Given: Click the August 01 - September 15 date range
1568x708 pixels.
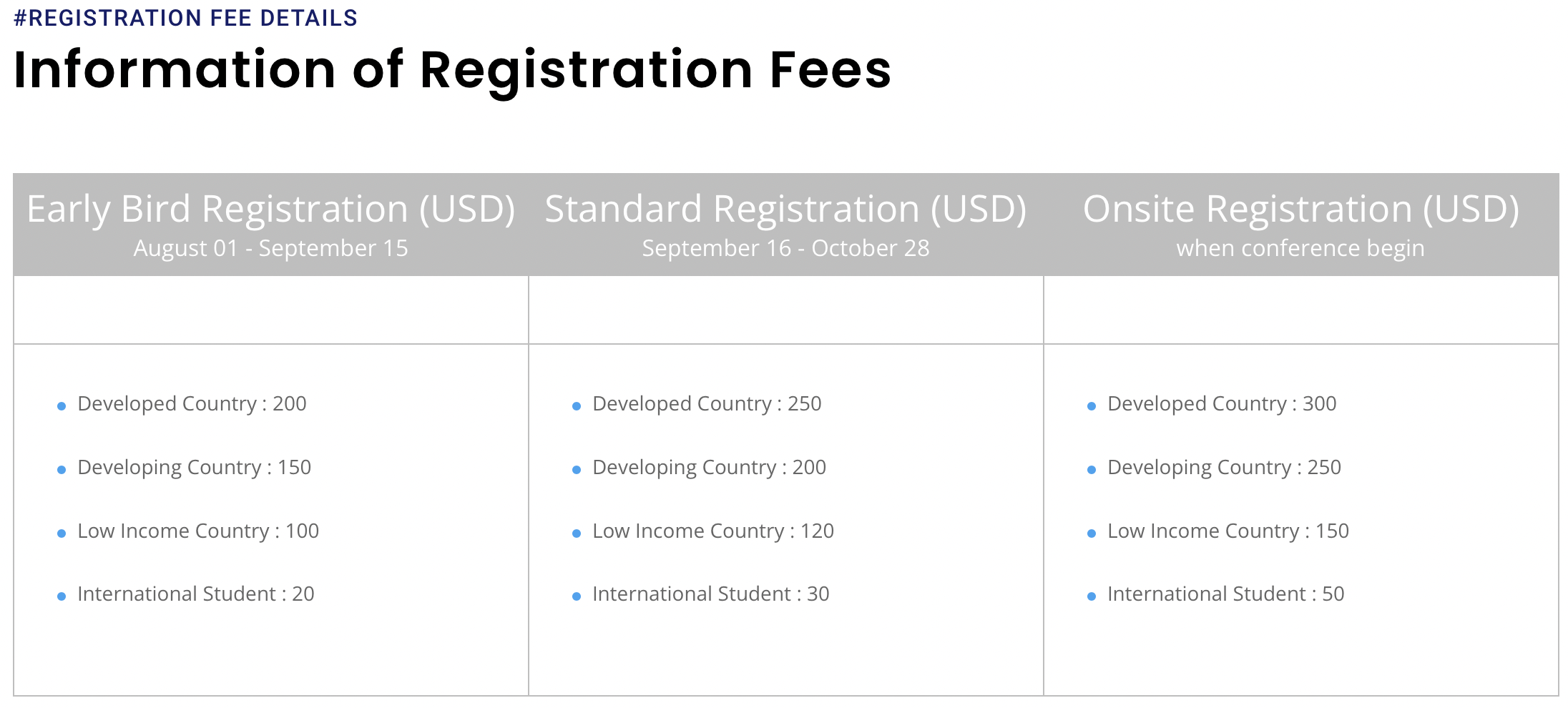Looking at the screenshot, I should [271, 248].
